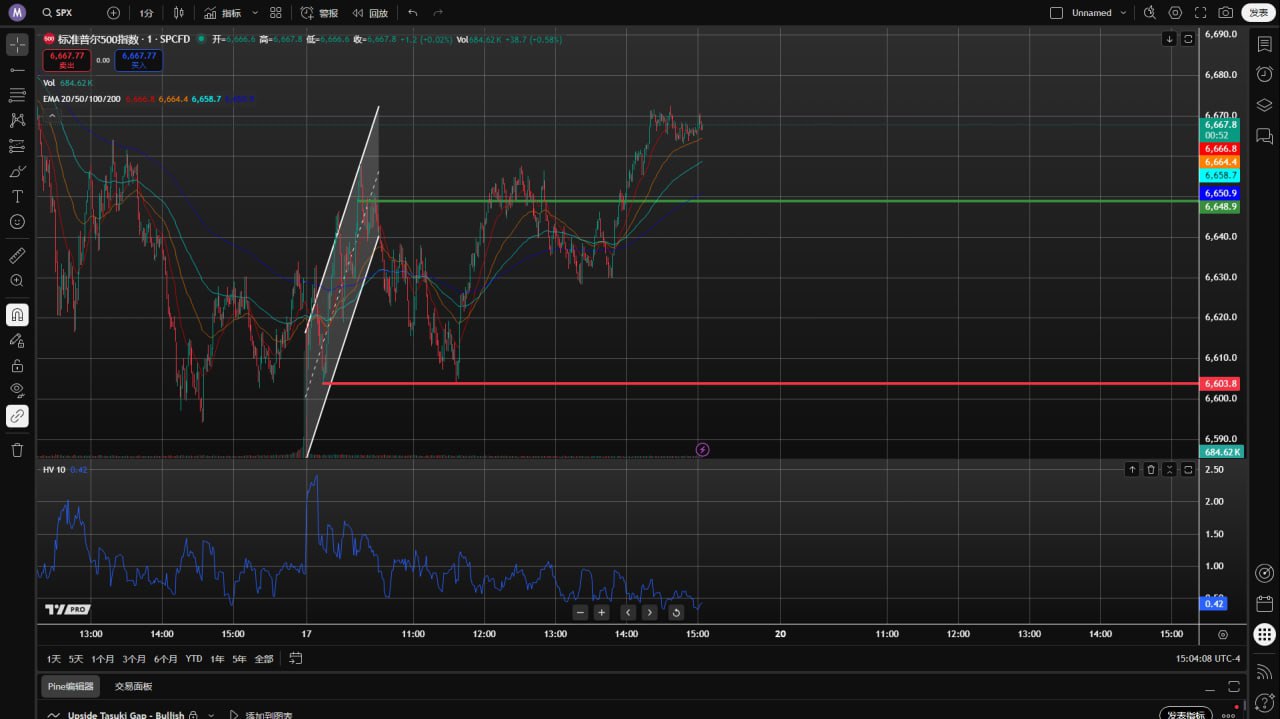The width and height of the screenshot is (1280, 719).
Task: Select the Text drawing tool
Action: click(17, 196)
